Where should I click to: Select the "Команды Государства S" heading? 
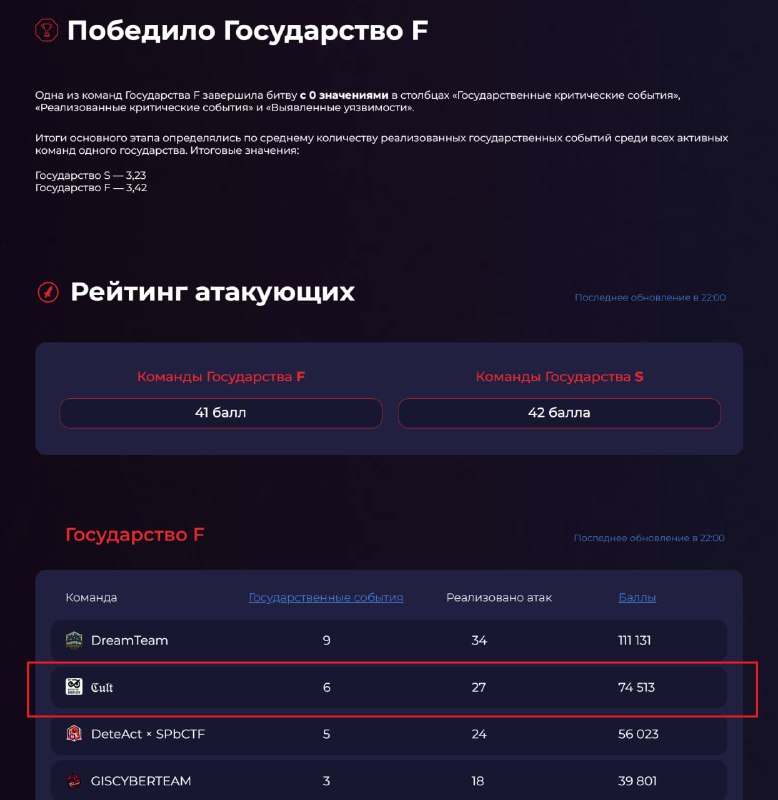click(559, 377)
